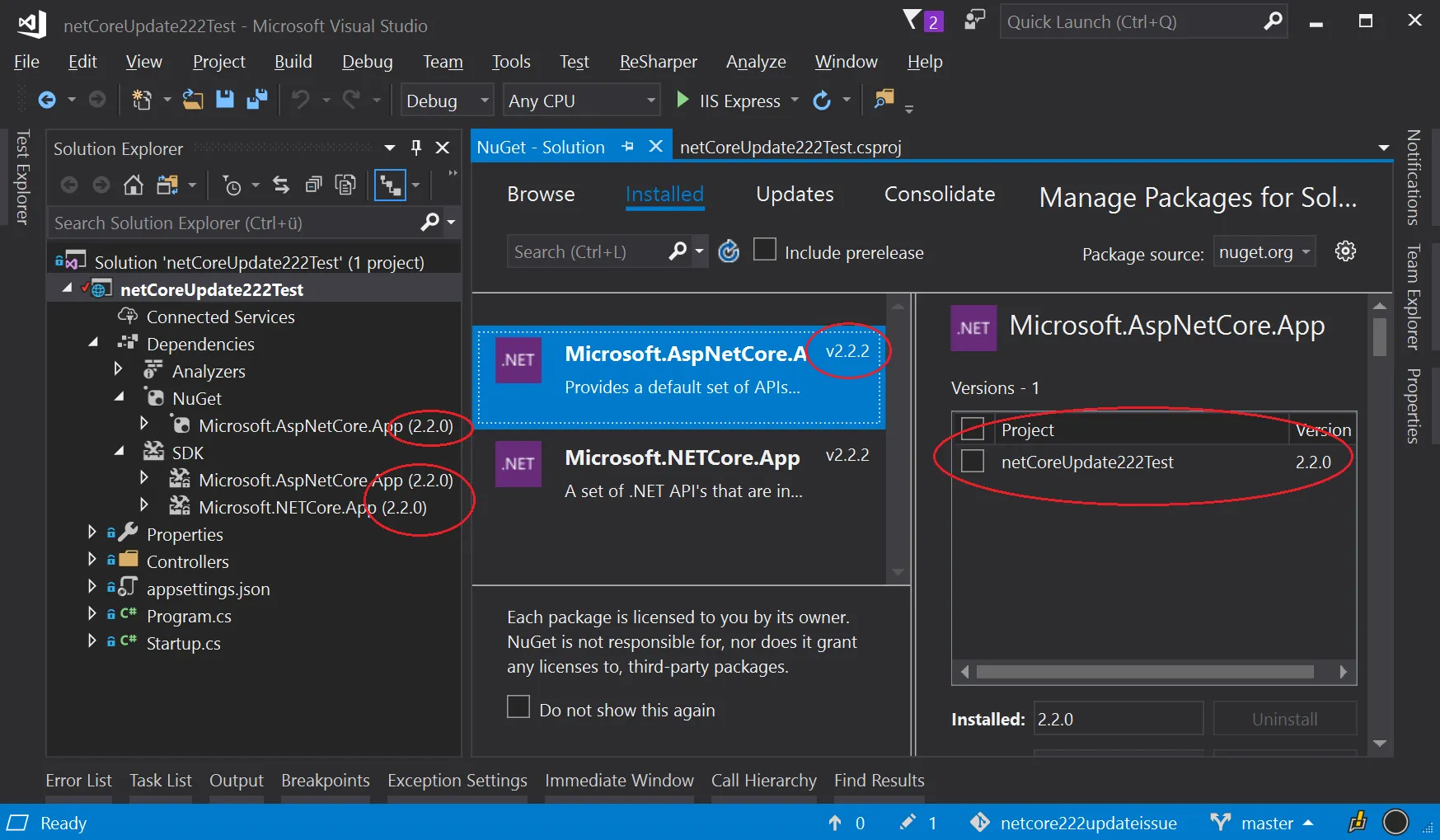Open the Test Explorer side tab

tap(22, 177)
